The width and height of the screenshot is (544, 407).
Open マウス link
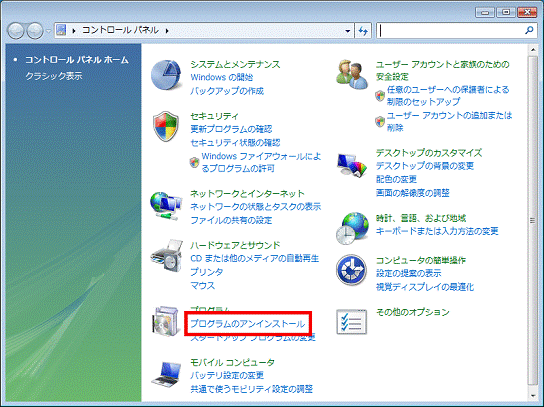(203, 285)
